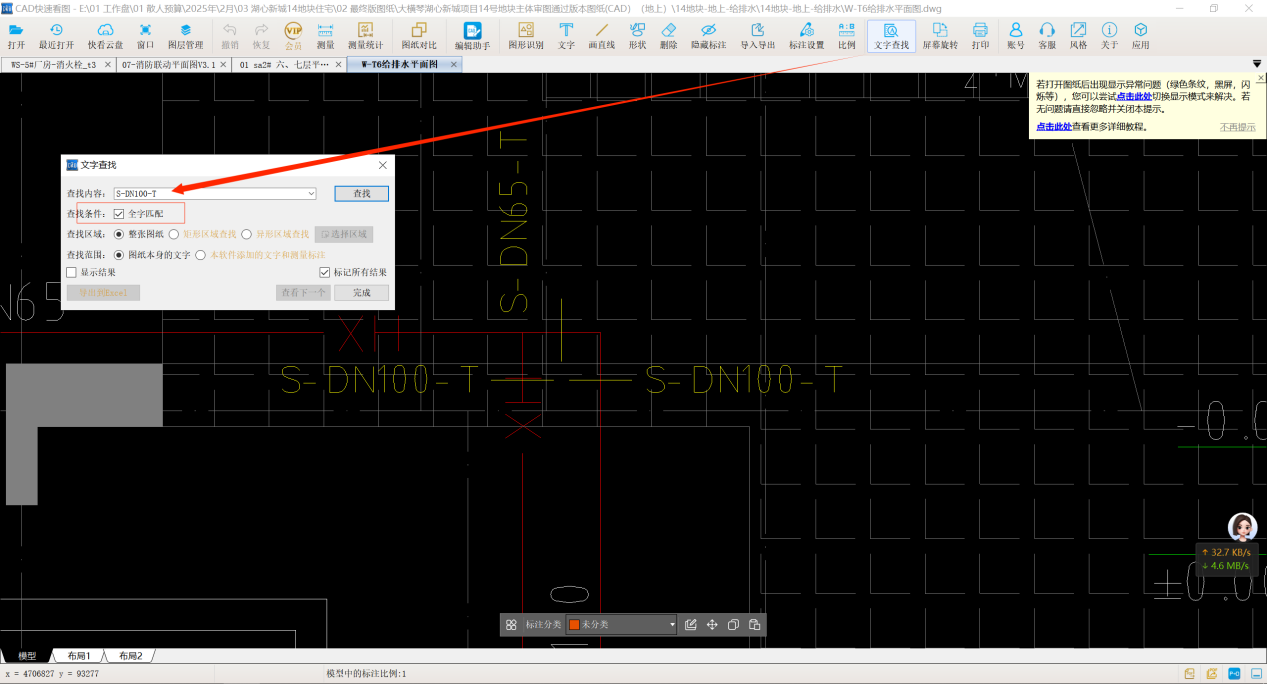1267x684 pixels.
Task: Click the 打印 print icon
Action: click(980, 36)
